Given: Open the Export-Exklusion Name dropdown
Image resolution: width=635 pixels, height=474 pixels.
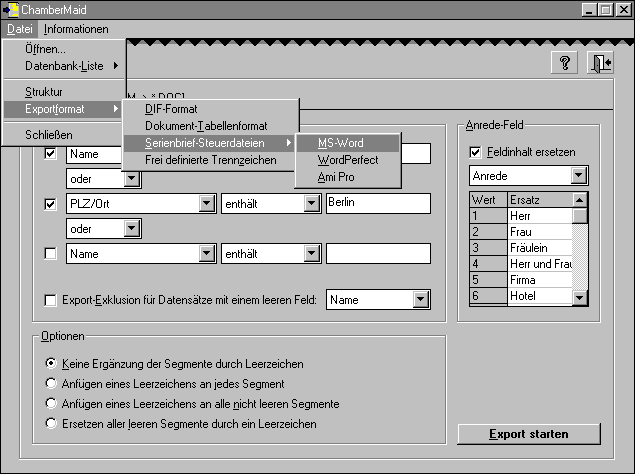Looking at the screenshot, I should point(421,300).
